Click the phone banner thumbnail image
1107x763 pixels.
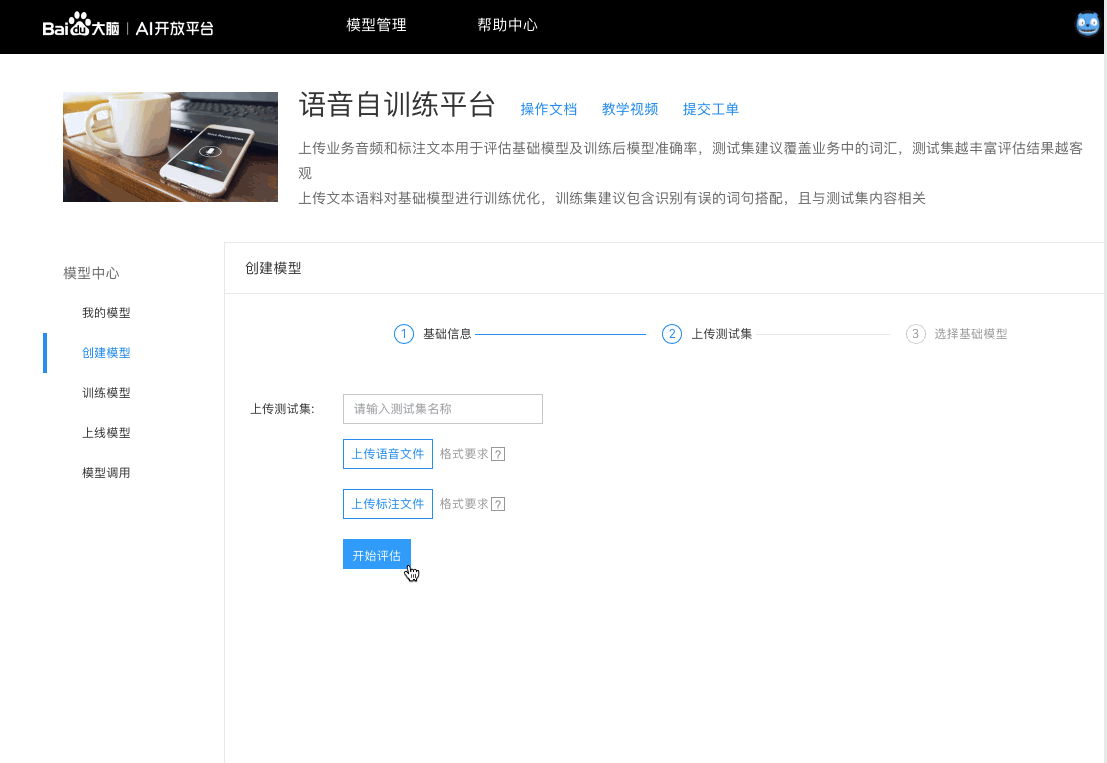(170, 147)
